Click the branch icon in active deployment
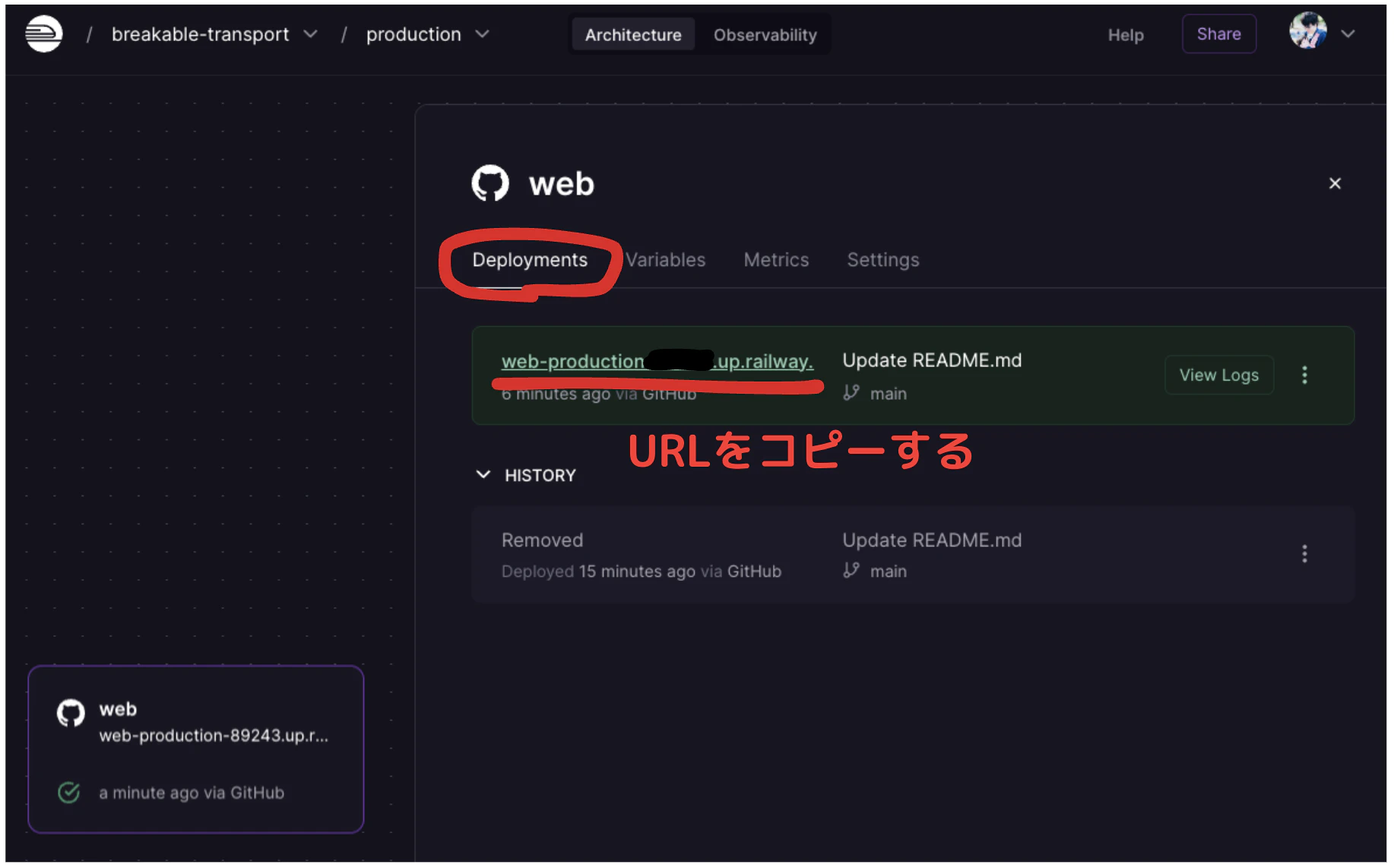 [851, 393]
